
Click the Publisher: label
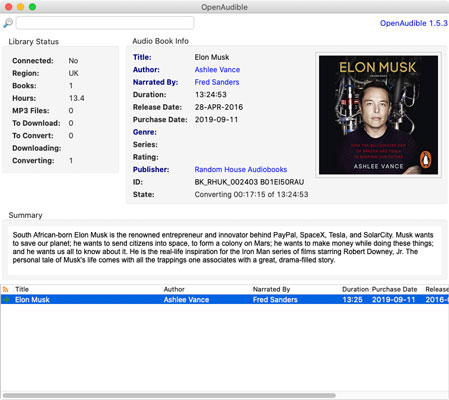tap(151, 169)
